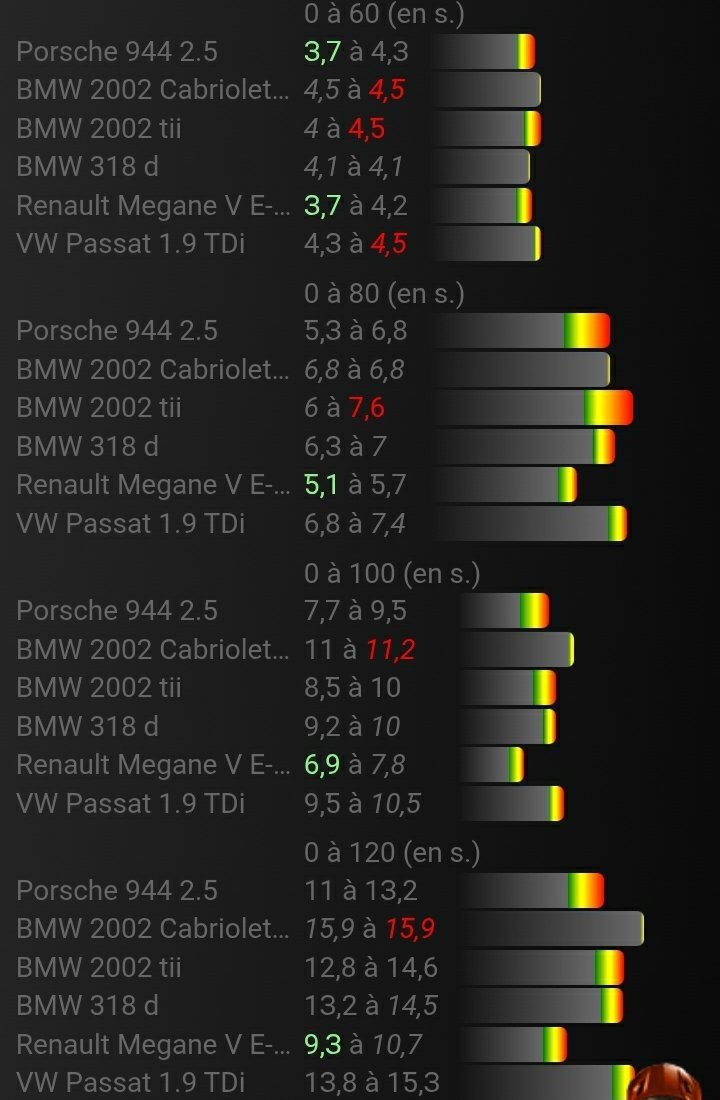This screenshot has width=720, height=1100.
Task: Choose Porsche 944 2.5 under 0 à 80
Action: 116,330
